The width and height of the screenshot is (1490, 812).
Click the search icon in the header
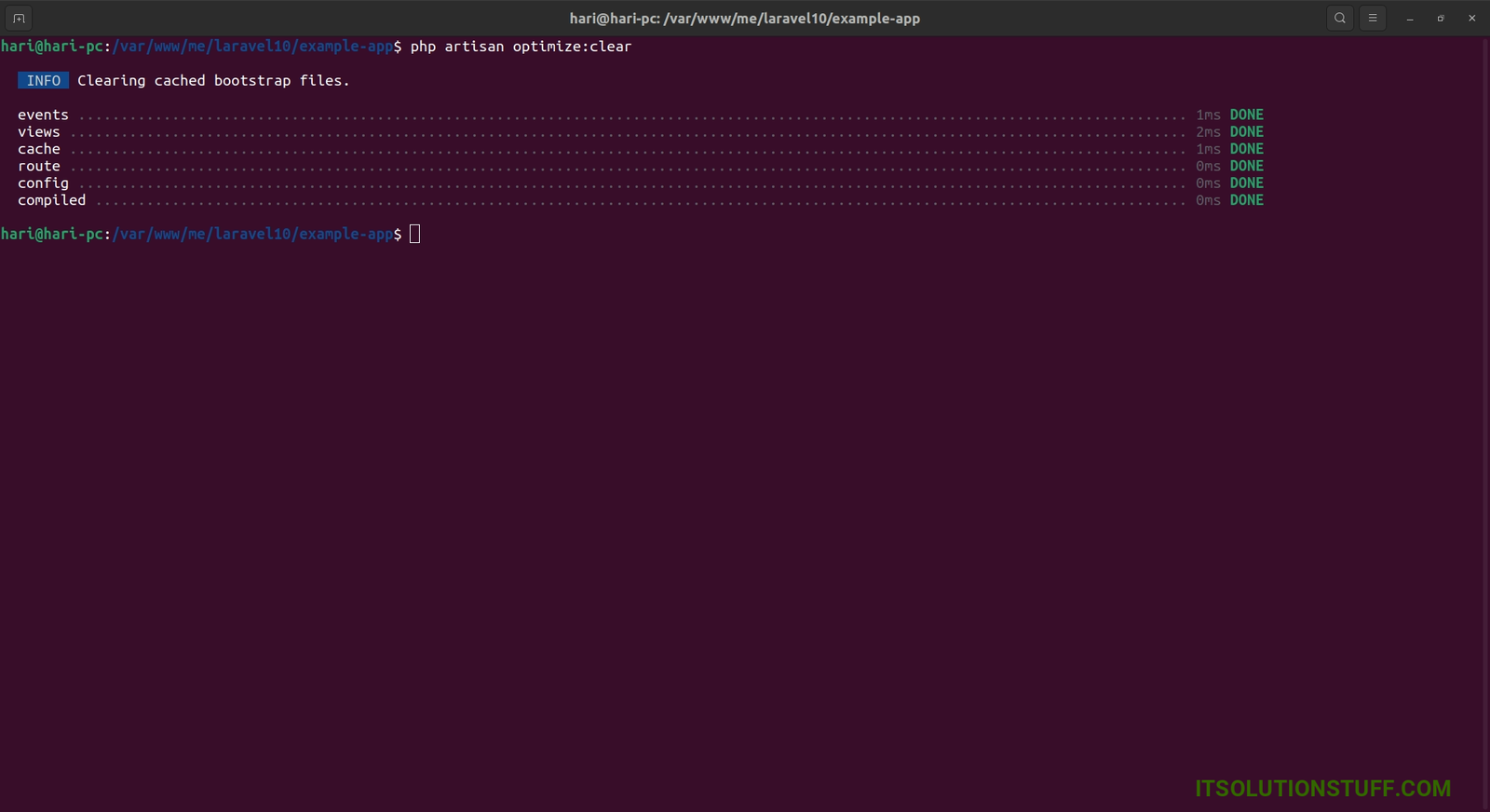point(1340,19)
